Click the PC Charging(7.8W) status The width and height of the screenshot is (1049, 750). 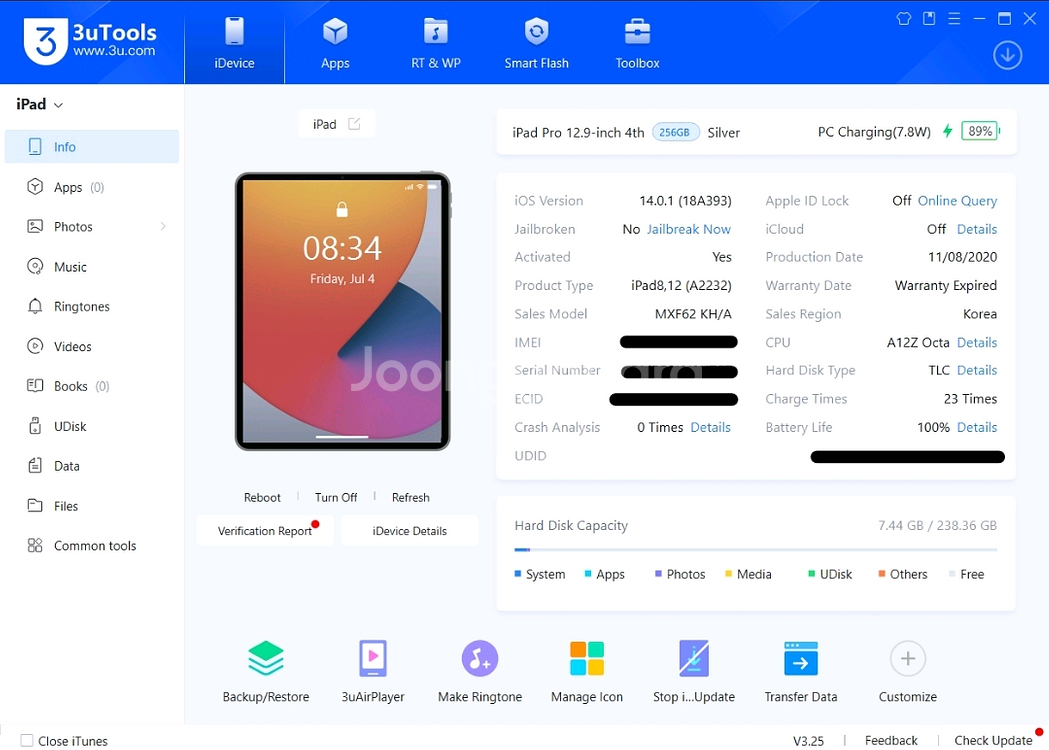point(874,132)
